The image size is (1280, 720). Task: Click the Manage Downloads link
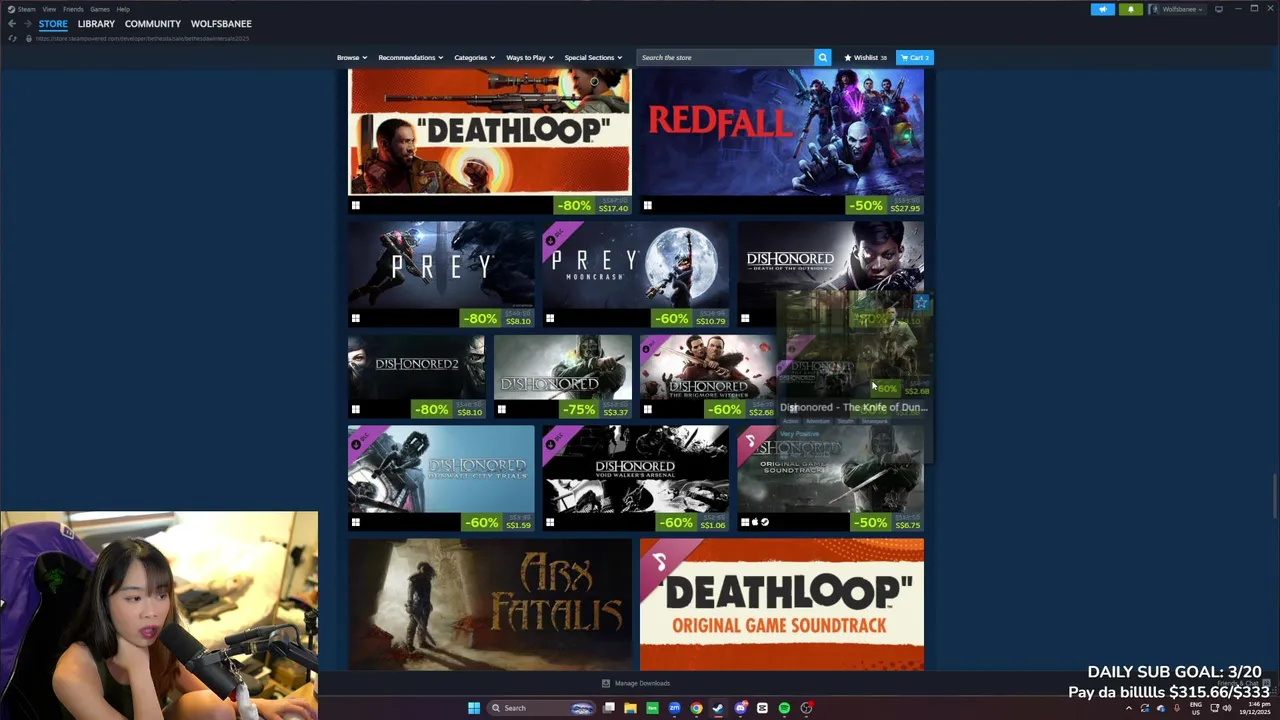tap(642, 683)
